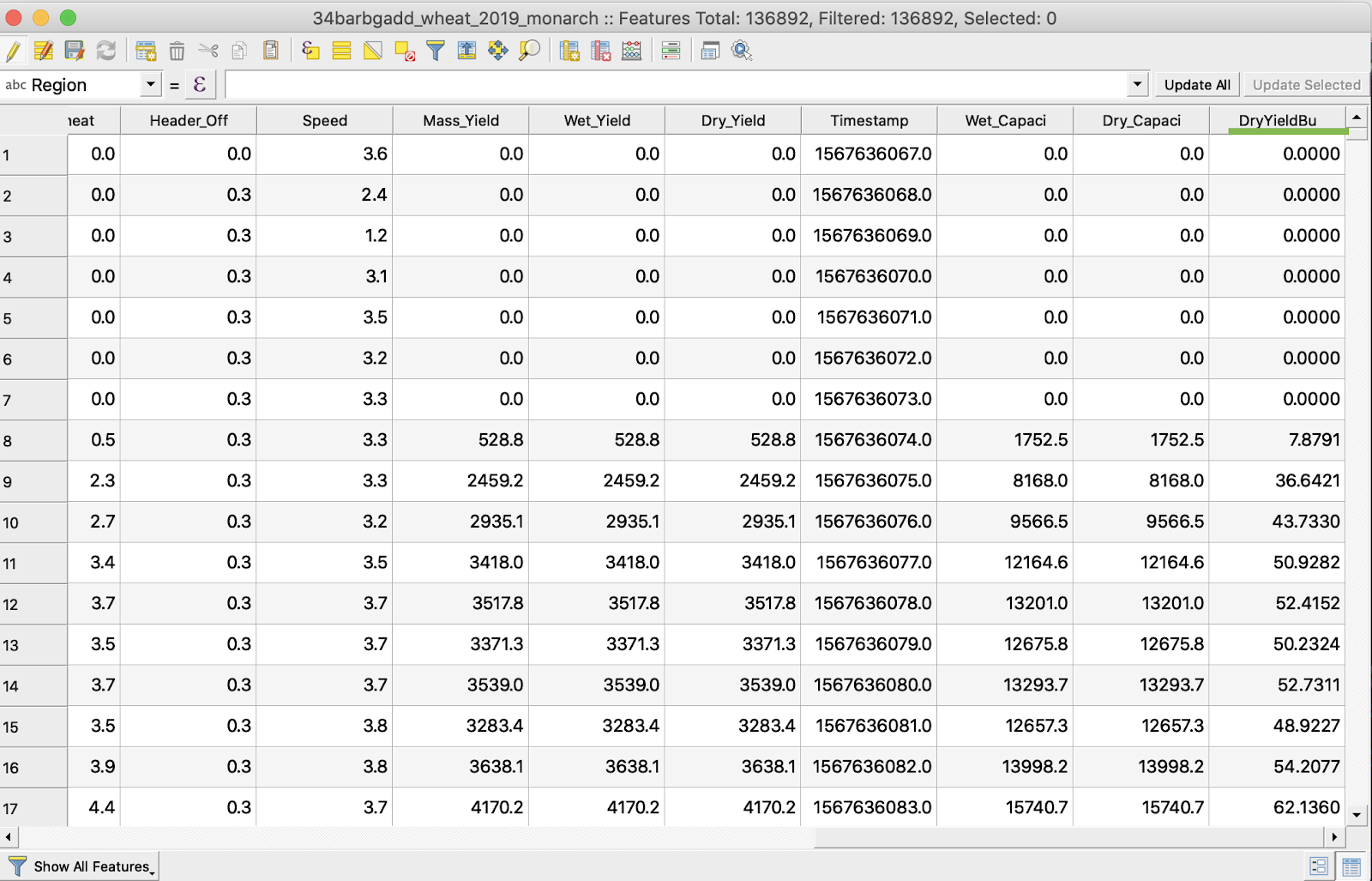The image size is (1372, 881).
Task: Sort by the Speed column header
Action: (325, 120)
